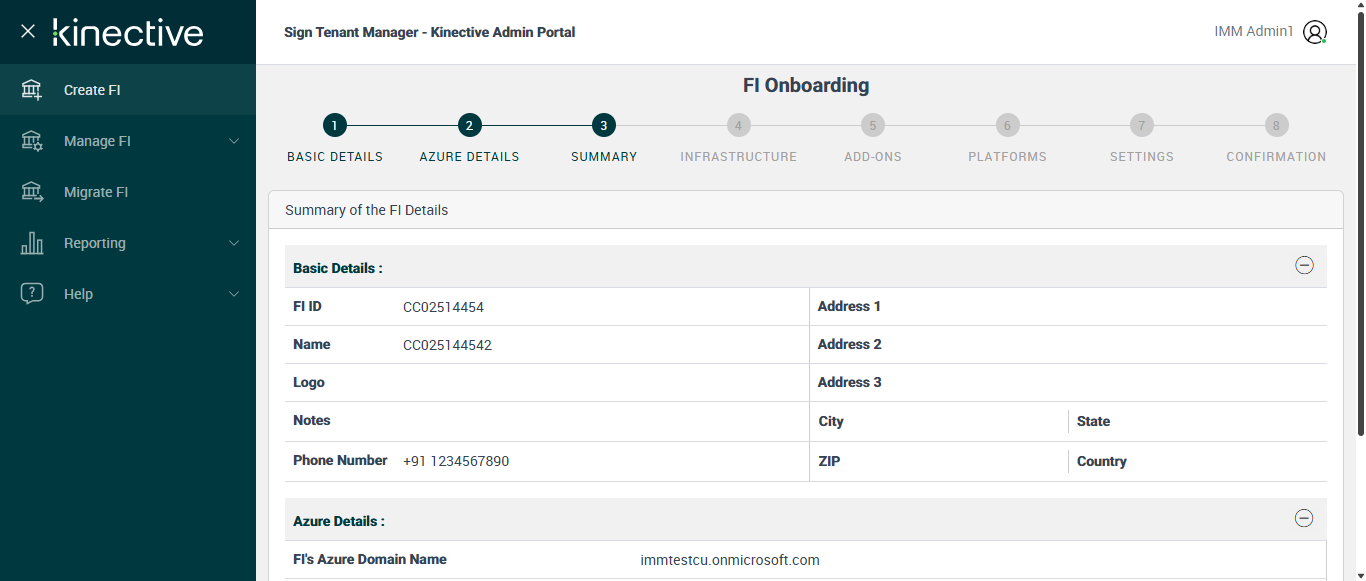The image size is (1366, 581).
Task: Expand the Help submenu chevron
Action: [234, 294]
